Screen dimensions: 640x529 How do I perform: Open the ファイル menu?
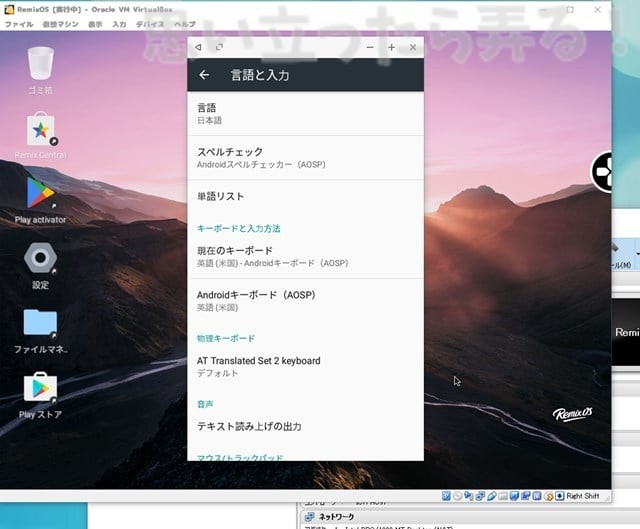pos(19,24)
